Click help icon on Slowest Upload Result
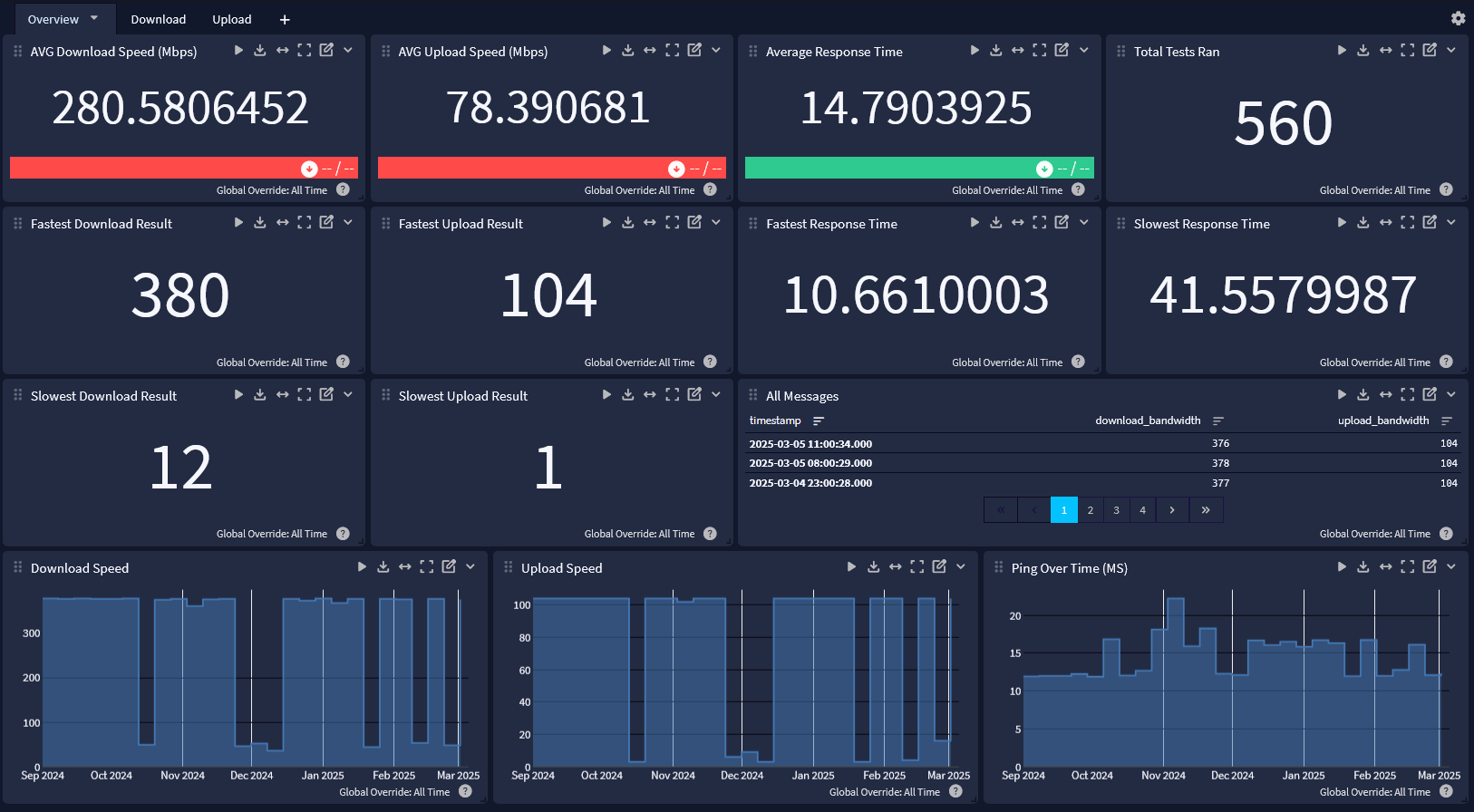The height and width of the screenshot is (812, 1474). [x=710, y=534]
